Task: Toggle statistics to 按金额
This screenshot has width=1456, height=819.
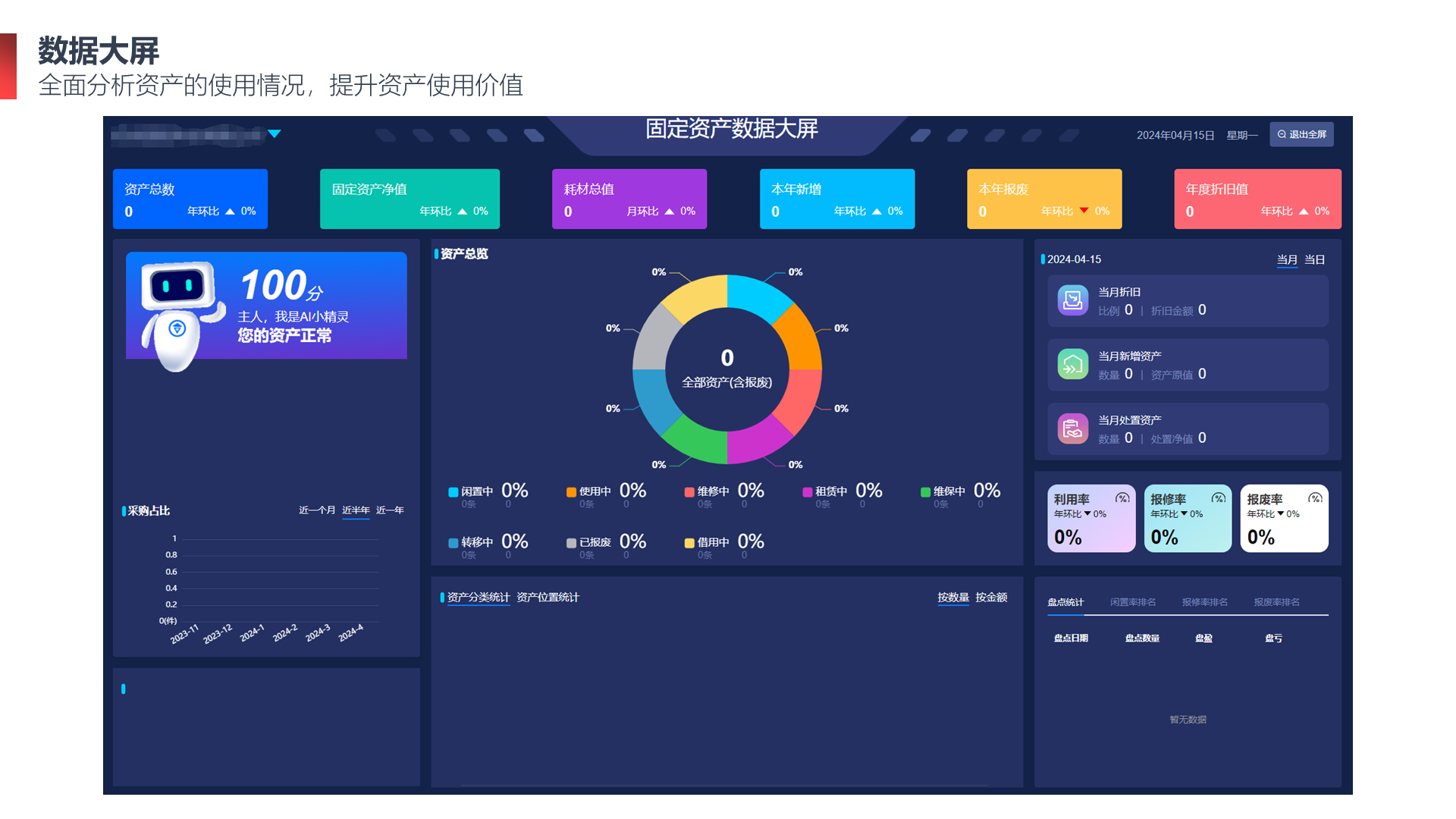Action: [x=991, y=598]
